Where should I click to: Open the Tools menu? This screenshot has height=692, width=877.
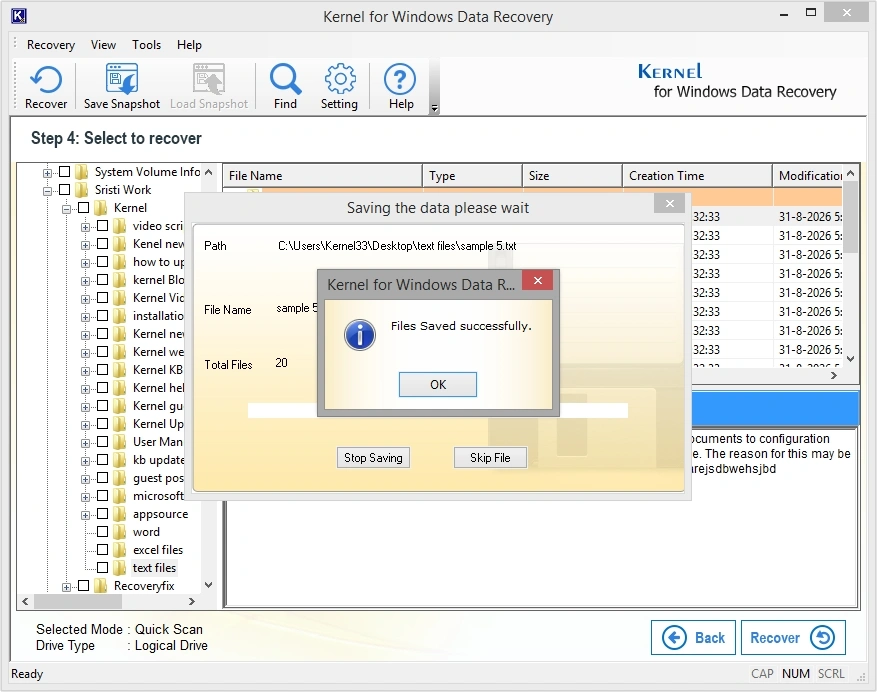click(147, 45)
